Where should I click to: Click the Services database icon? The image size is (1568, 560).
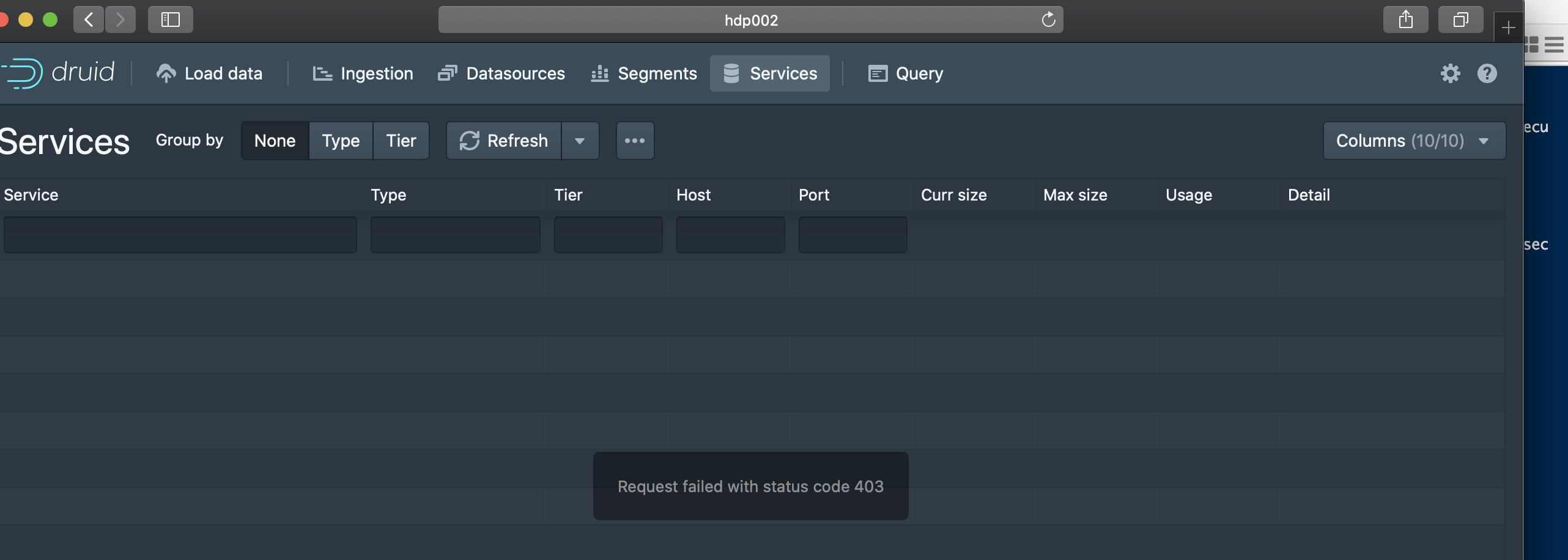(x=730, y=73)
